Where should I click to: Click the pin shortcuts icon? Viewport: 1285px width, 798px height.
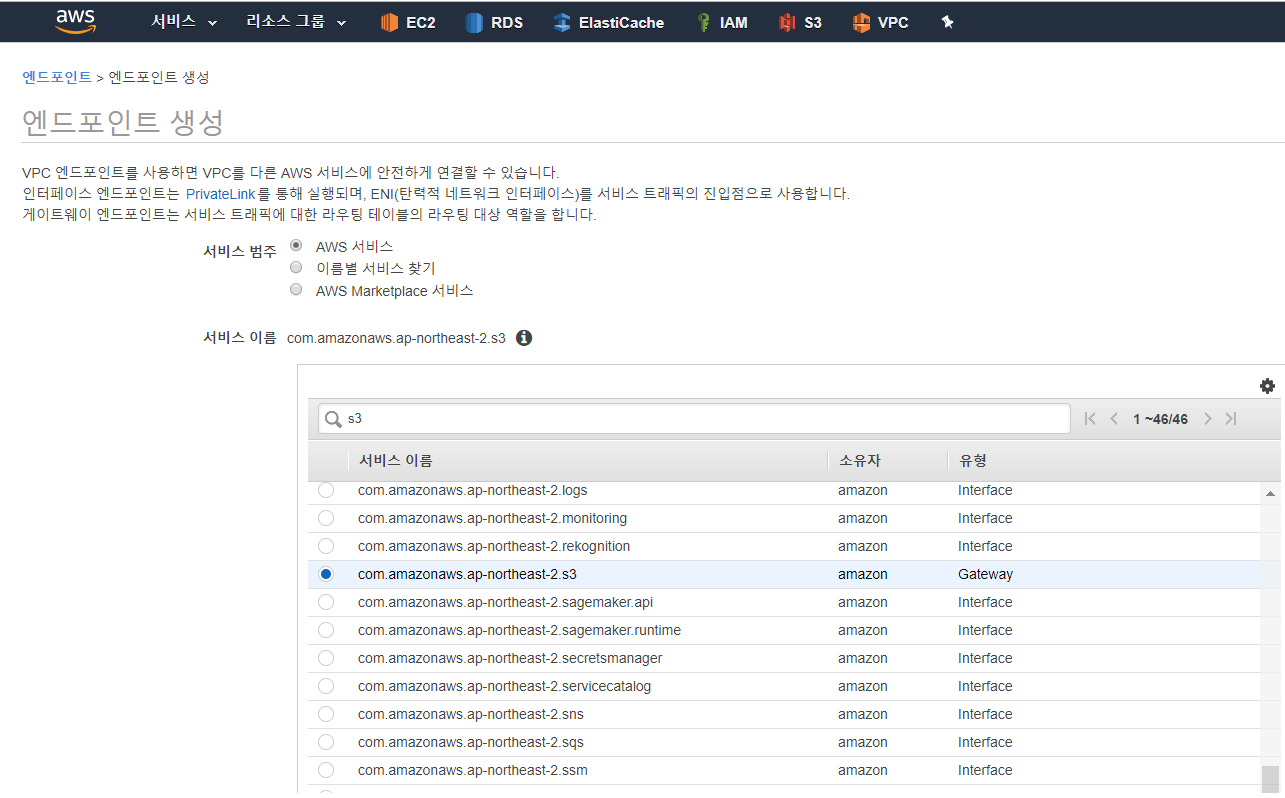[x=948, y=22]
